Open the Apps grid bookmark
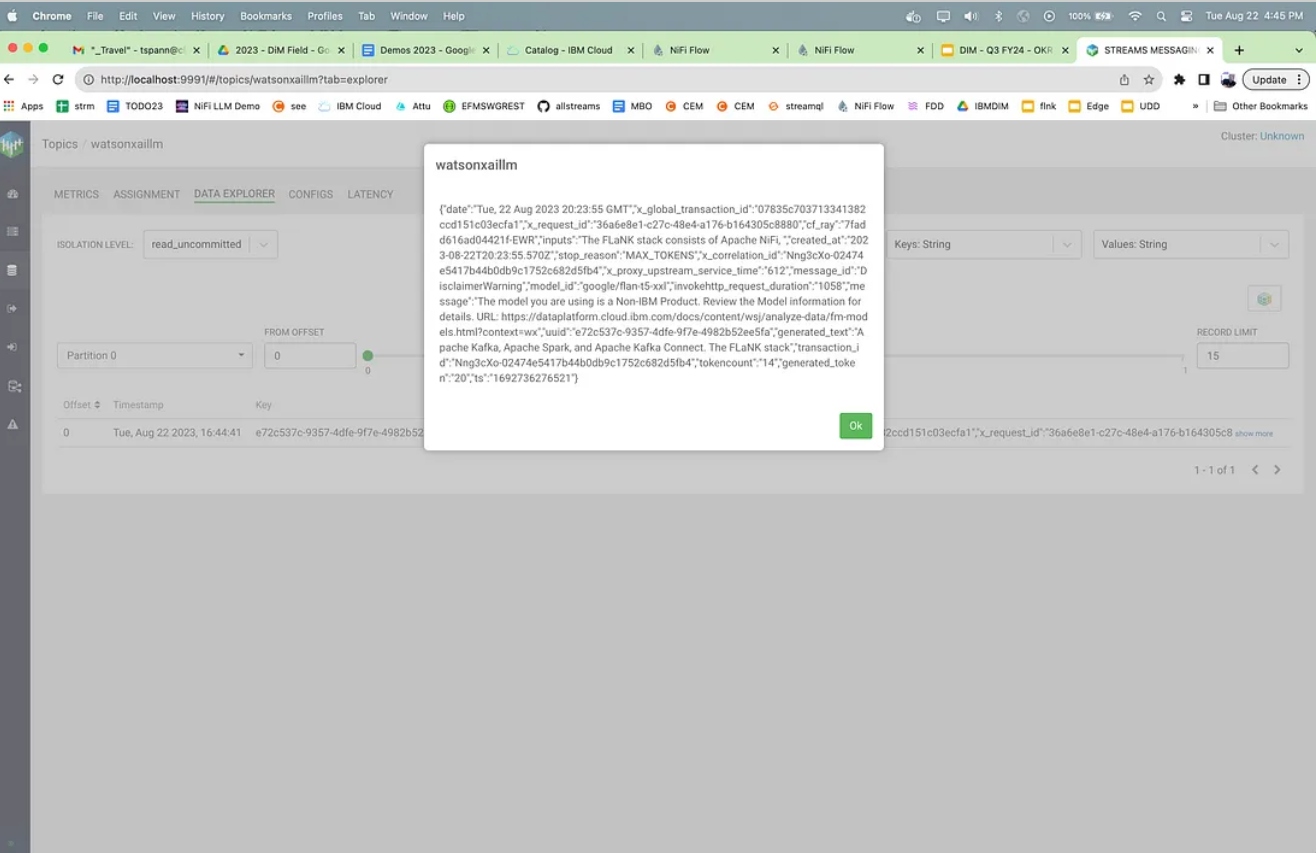 (24, 106)
